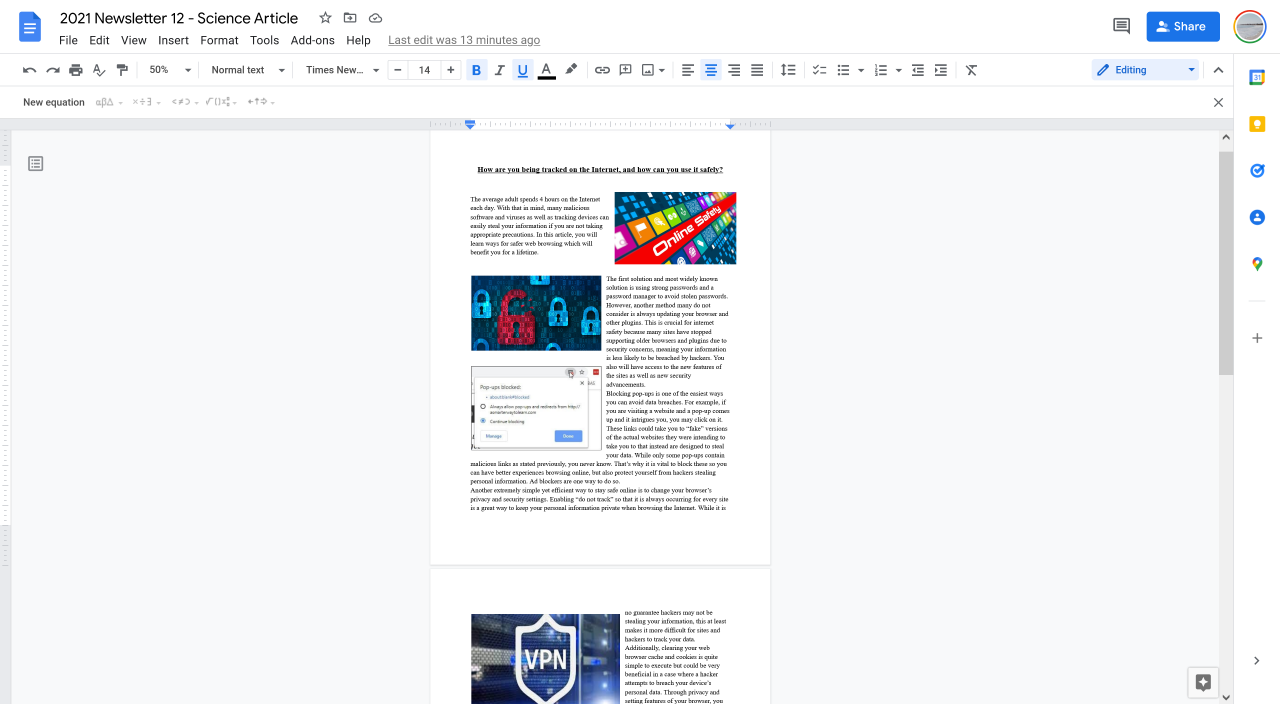Toggle underline formatting

[522, 70]
